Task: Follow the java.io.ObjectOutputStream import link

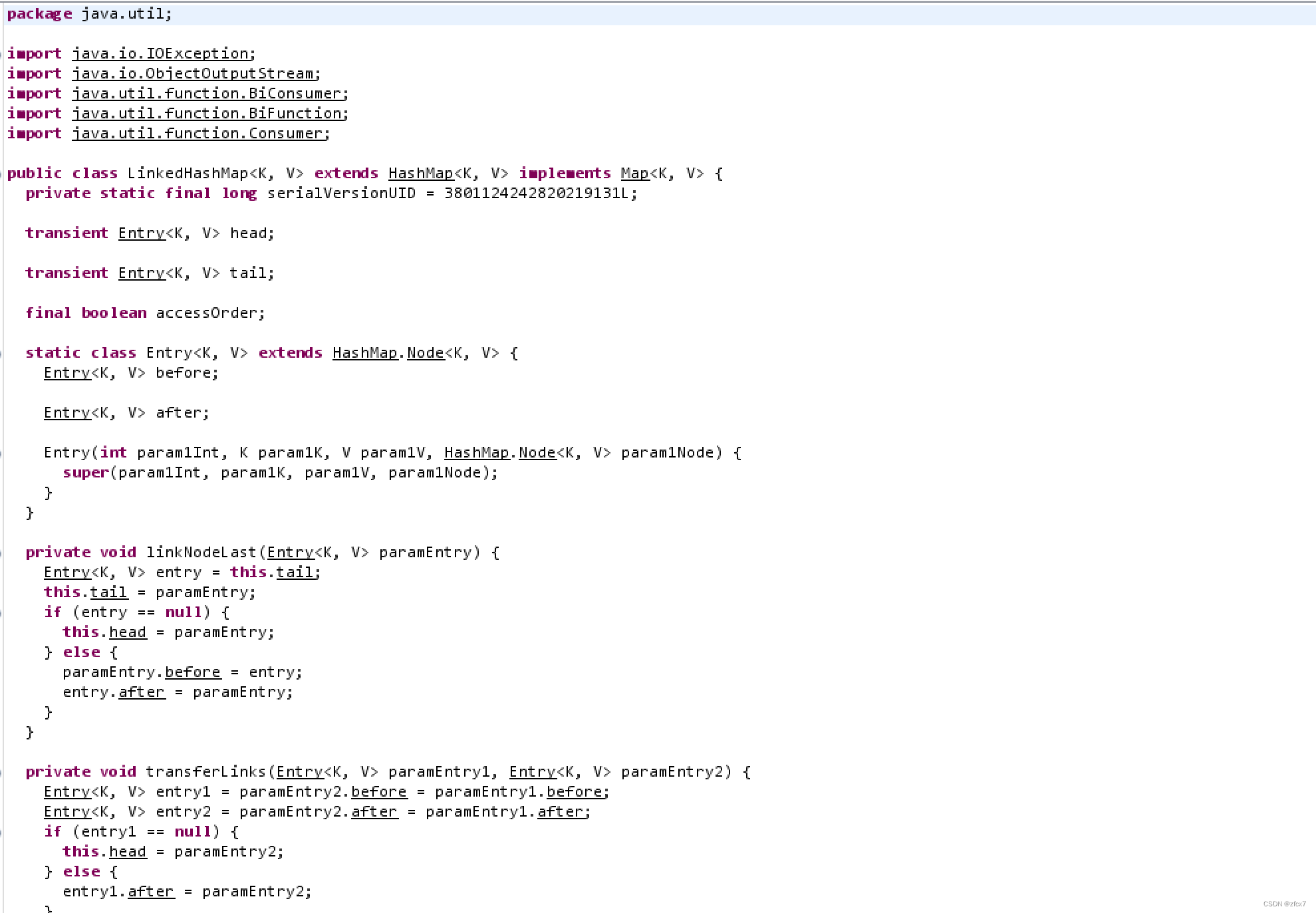Action: point(193,73)
